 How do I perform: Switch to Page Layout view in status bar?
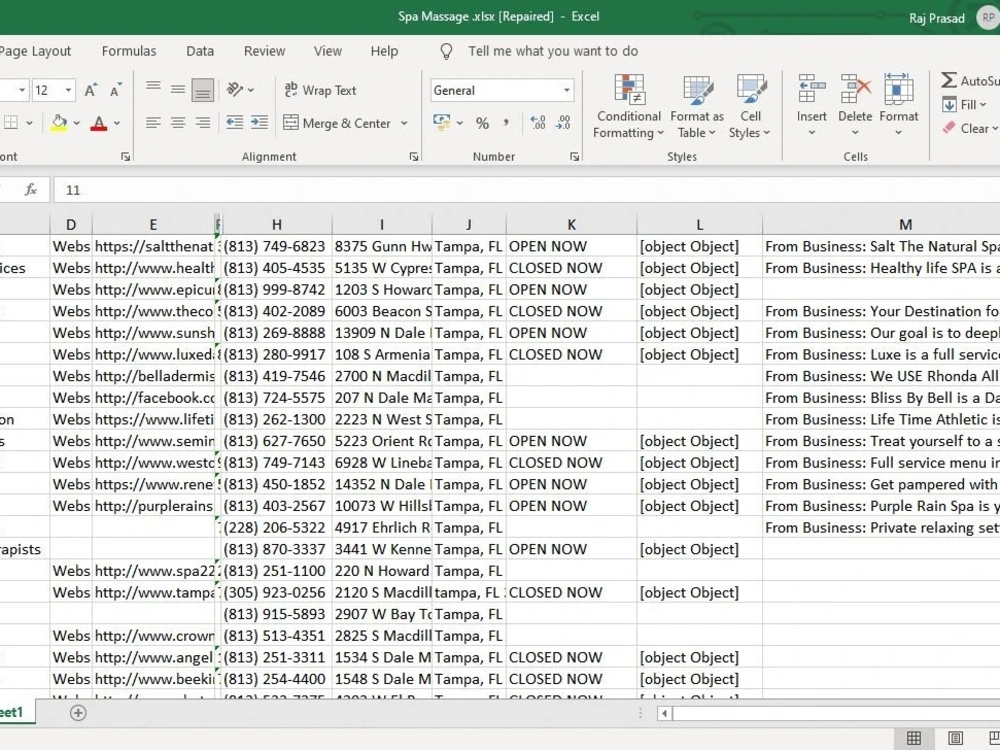(x=955, y=738)
